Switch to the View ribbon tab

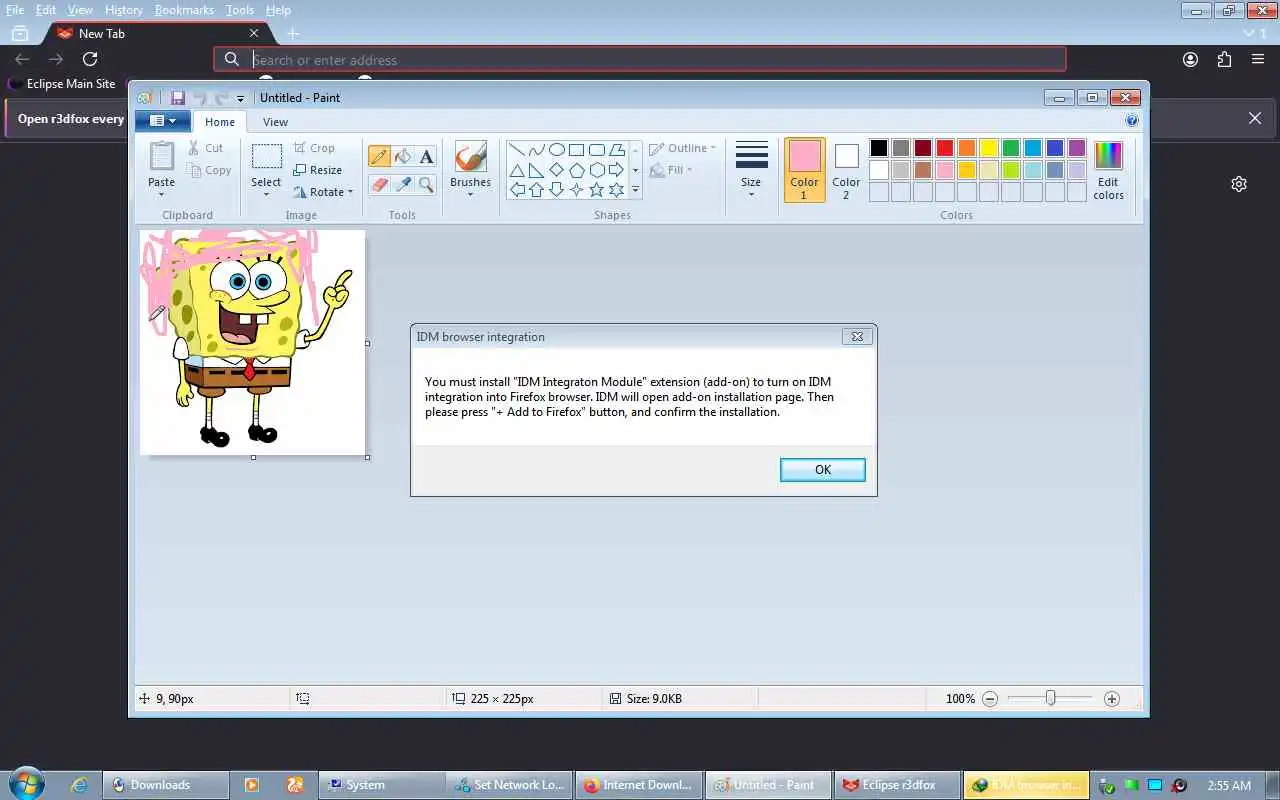point(275,122)
